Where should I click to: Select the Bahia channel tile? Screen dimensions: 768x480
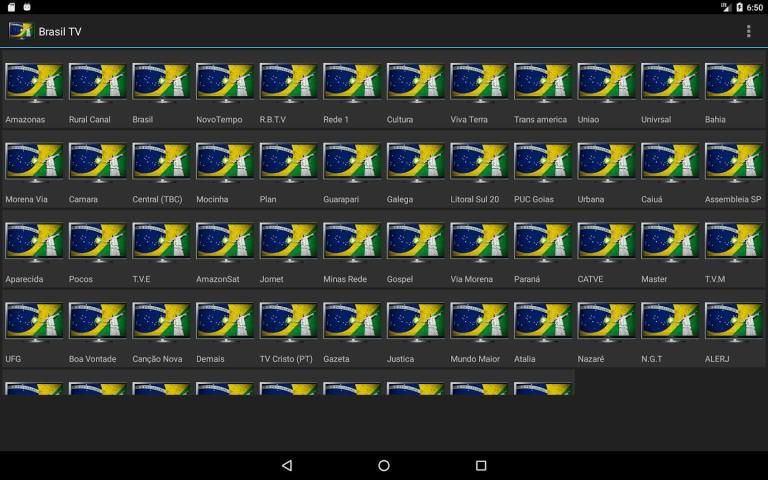tap(734, 84)
